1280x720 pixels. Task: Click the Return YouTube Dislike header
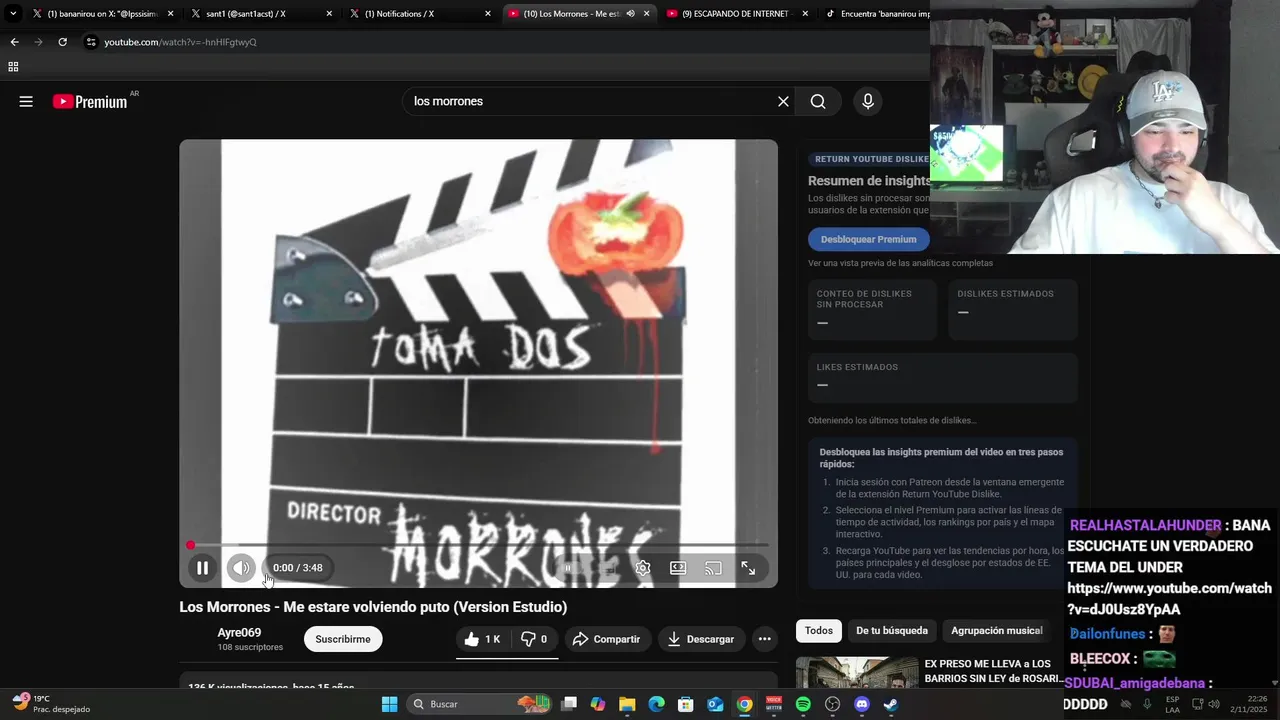point(868,159)
